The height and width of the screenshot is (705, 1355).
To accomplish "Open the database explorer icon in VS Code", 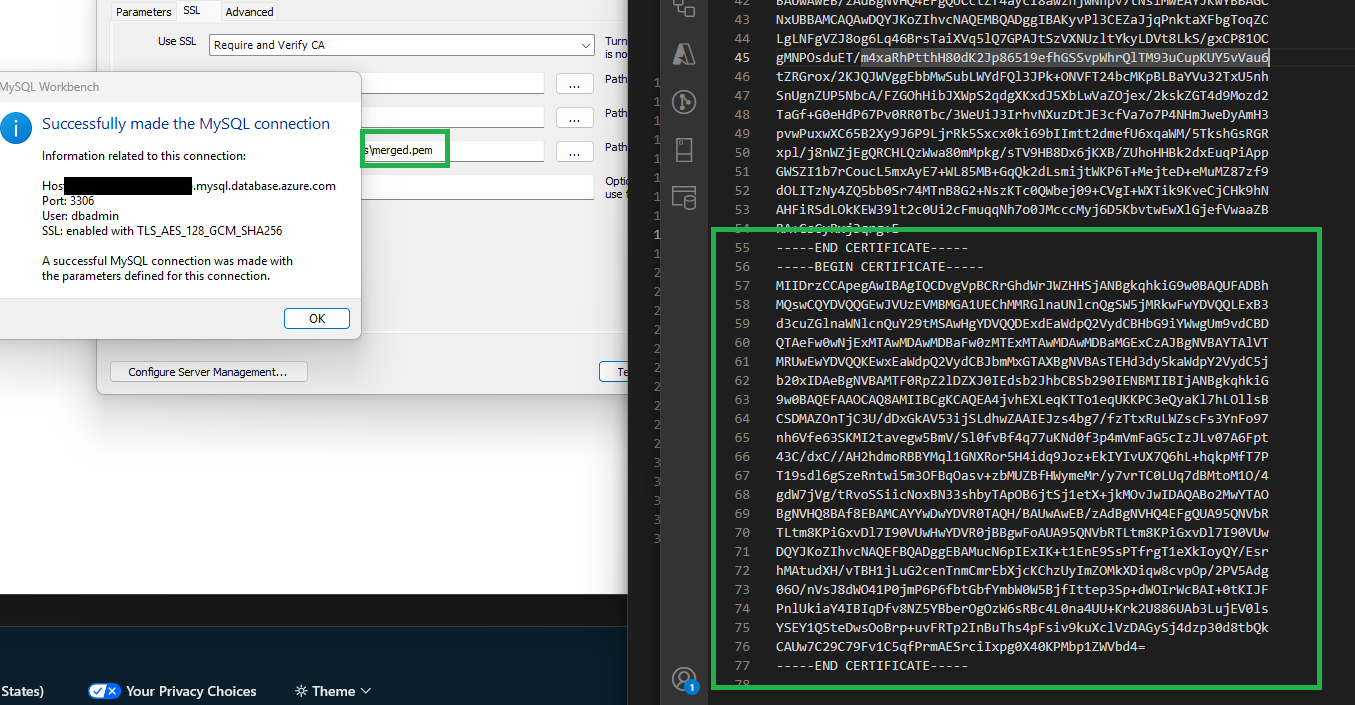I will 684,198.
